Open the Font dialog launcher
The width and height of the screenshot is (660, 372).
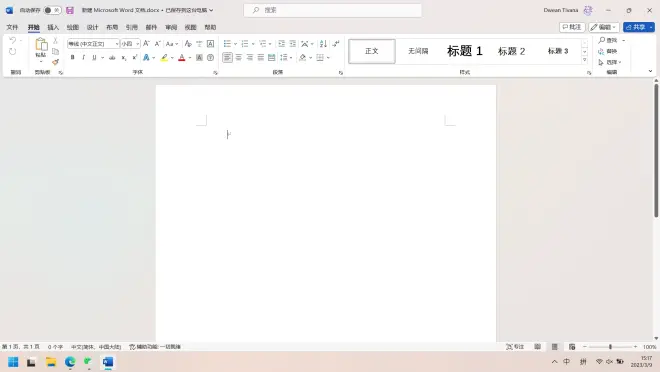click(215, 73)
